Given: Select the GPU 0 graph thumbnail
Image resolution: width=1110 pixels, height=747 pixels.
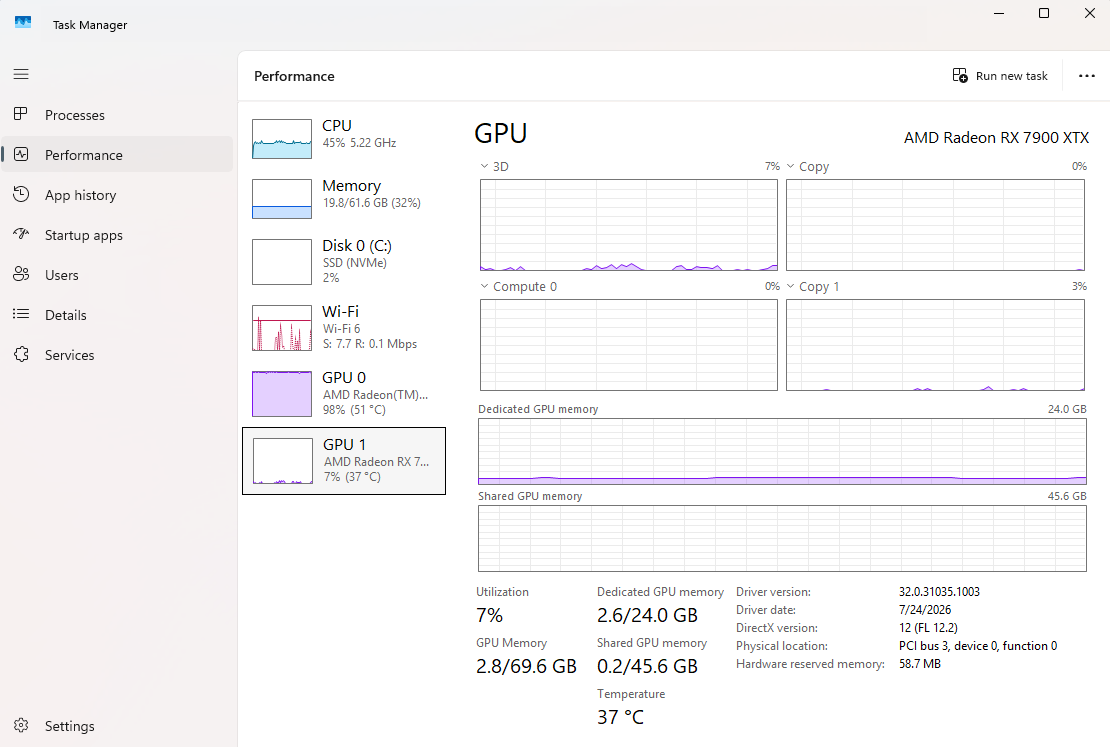Looking at the screenshot, I should tap(282, 394).
